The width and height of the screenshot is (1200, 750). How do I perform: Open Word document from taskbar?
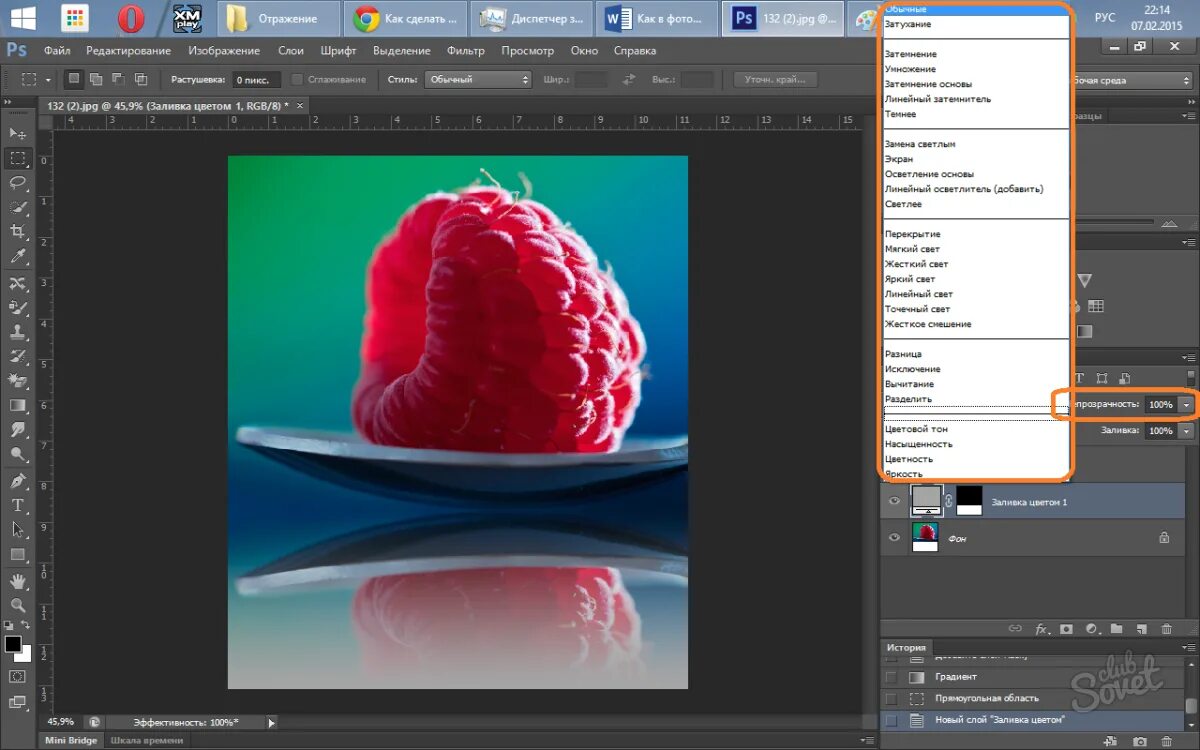(x=658, y=18)
